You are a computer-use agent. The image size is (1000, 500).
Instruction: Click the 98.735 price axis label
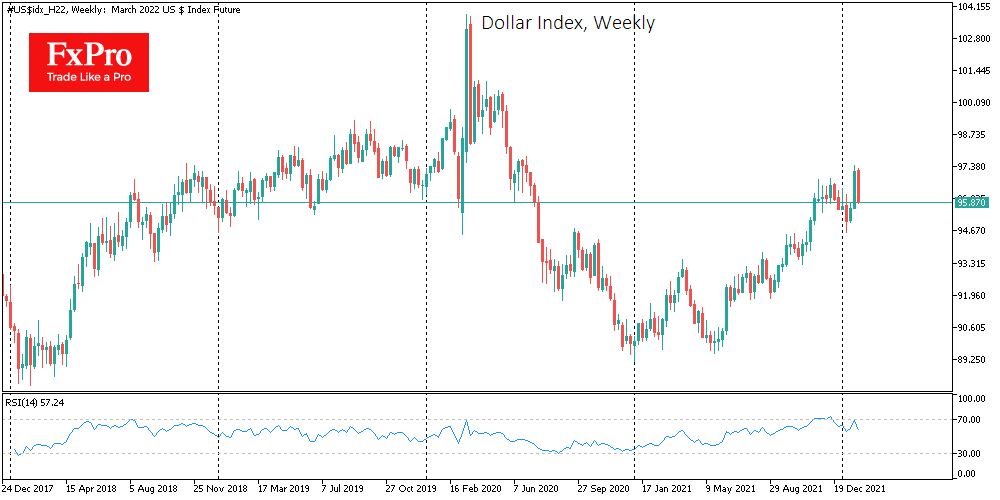pos(973,135)
